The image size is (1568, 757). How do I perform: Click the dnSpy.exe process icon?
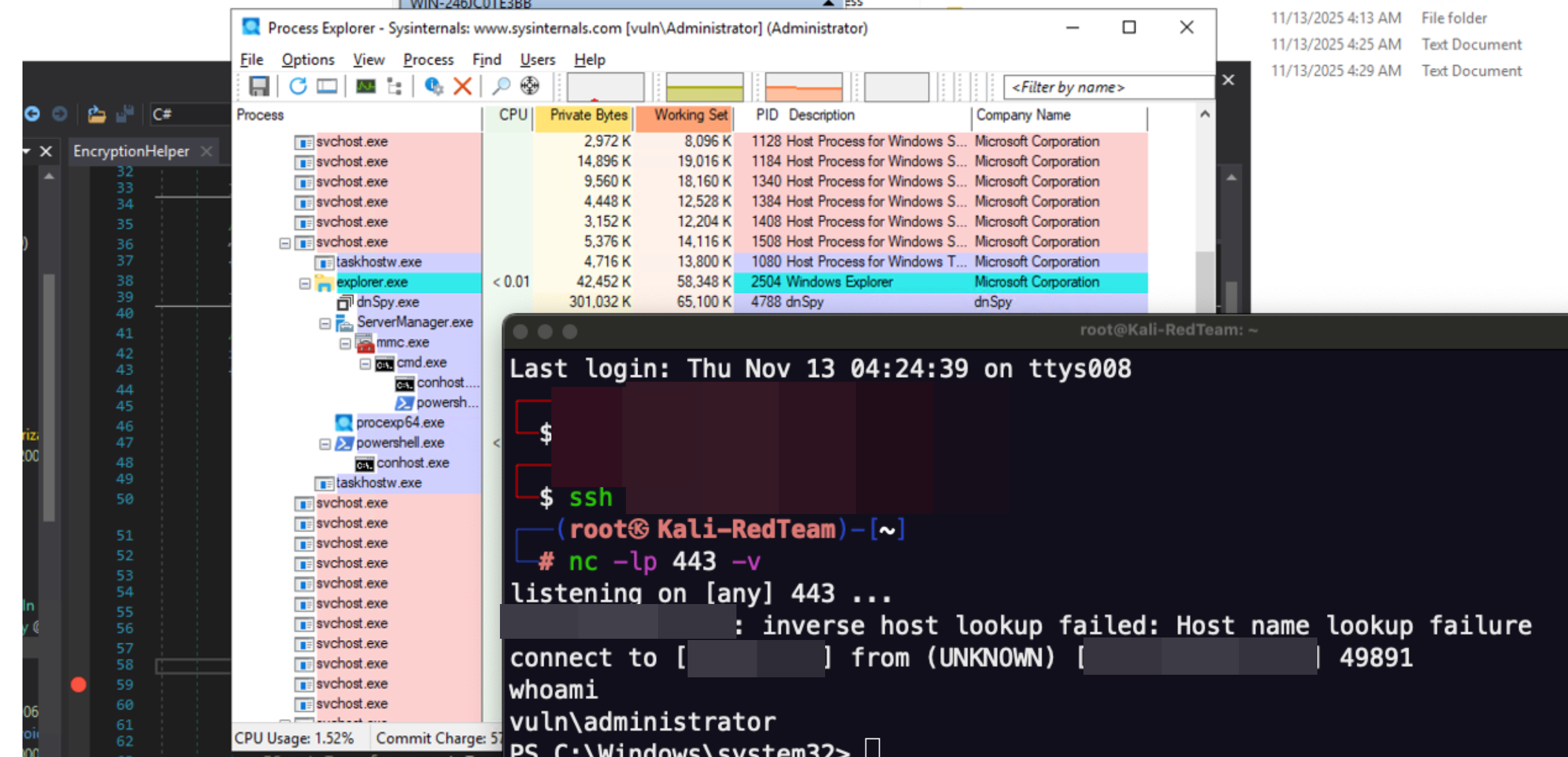345,303
